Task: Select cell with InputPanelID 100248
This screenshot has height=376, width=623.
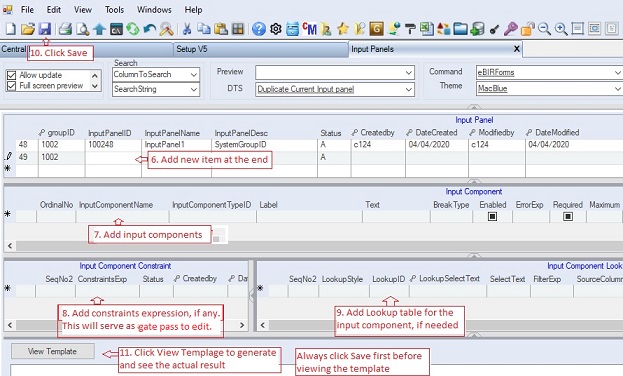Action: [x=113, y=145]
